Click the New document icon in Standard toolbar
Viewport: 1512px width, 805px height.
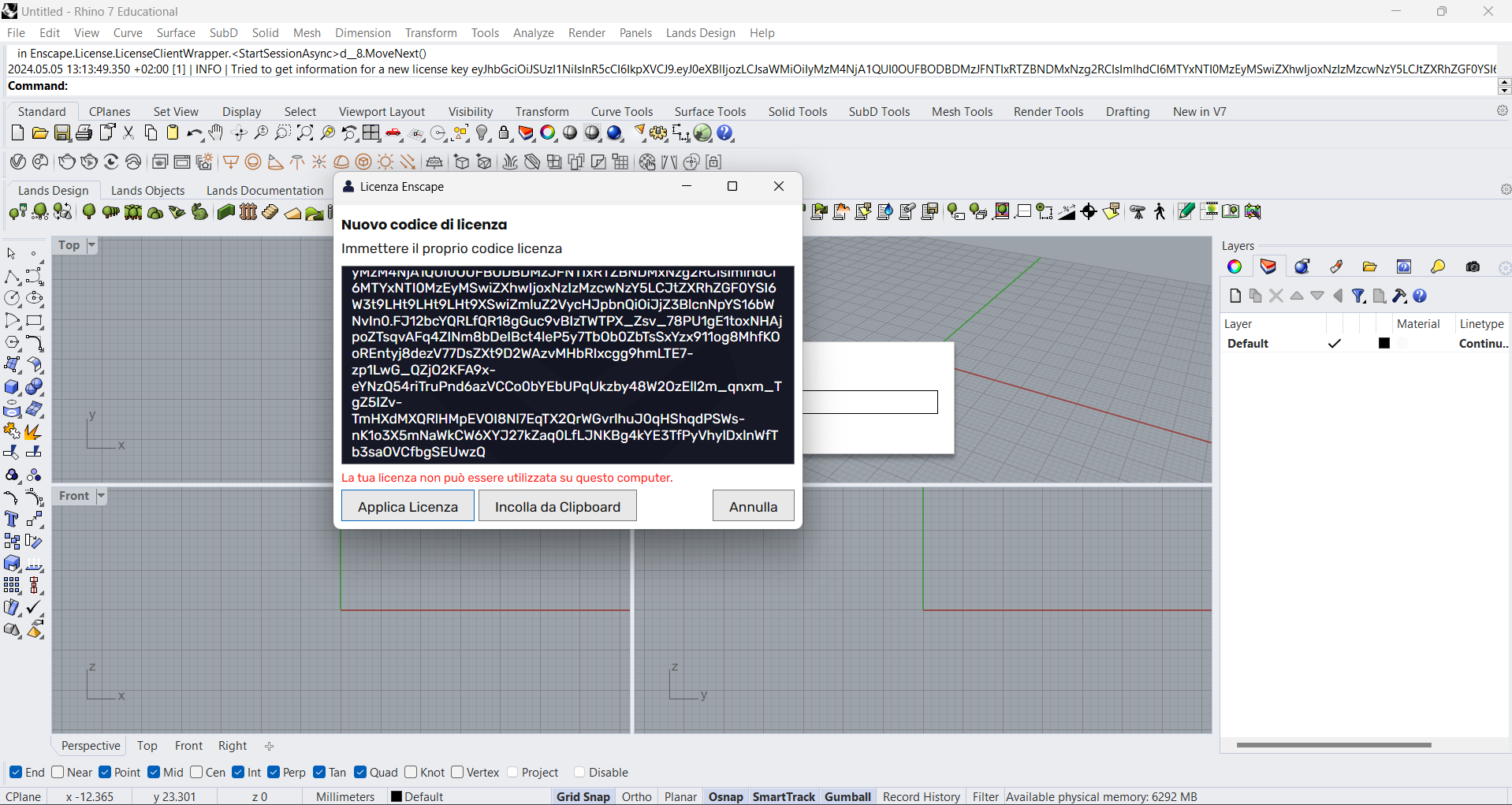[17, 133]
